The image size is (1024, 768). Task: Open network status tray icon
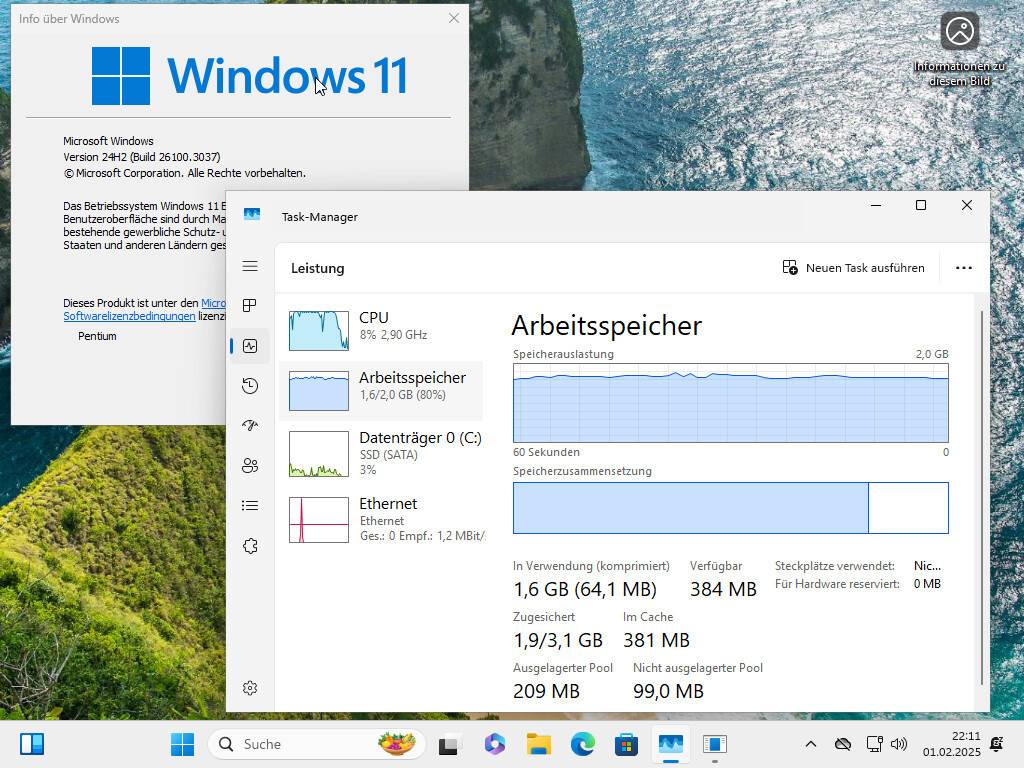click(874, 744)
